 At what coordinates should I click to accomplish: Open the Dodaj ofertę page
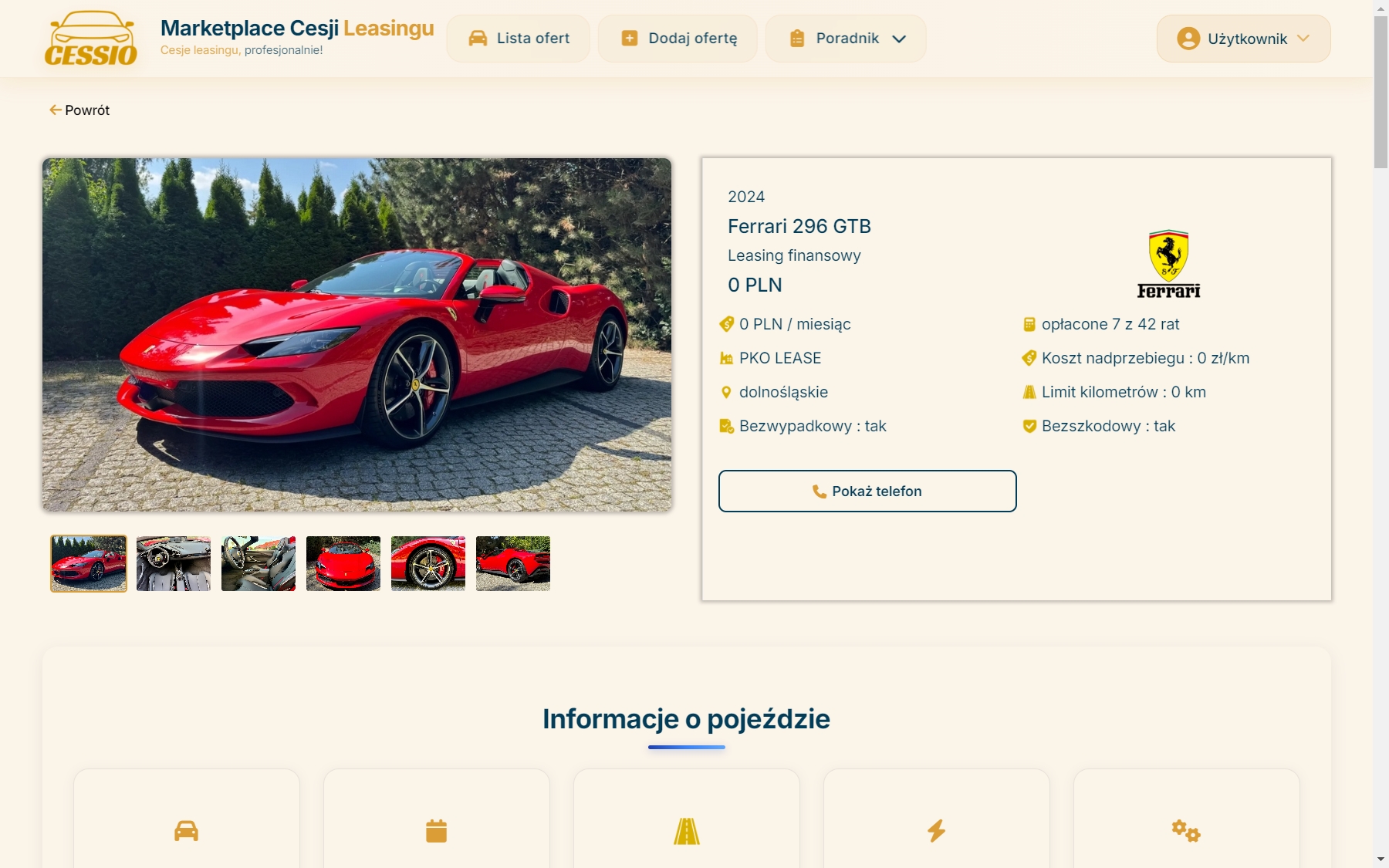click(678, 39)
